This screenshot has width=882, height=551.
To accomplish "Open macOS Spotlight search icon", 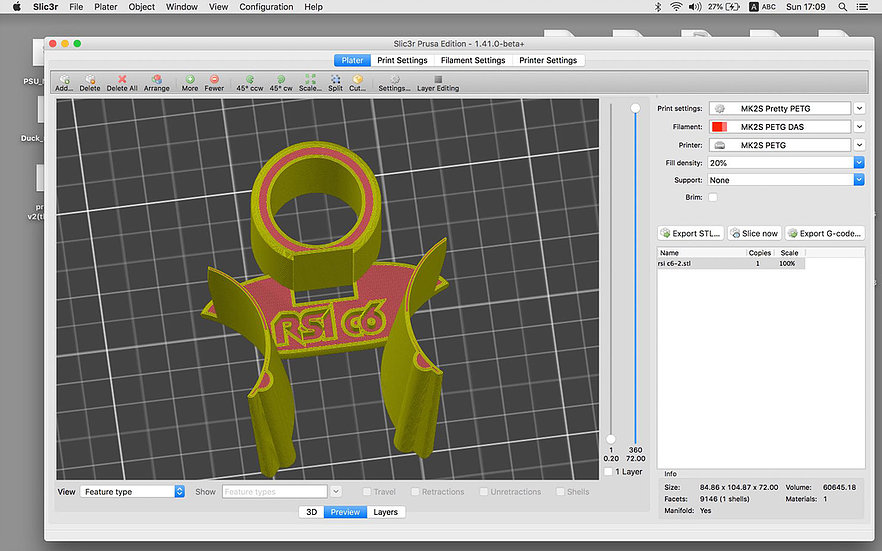I will (x=842, y=7).
